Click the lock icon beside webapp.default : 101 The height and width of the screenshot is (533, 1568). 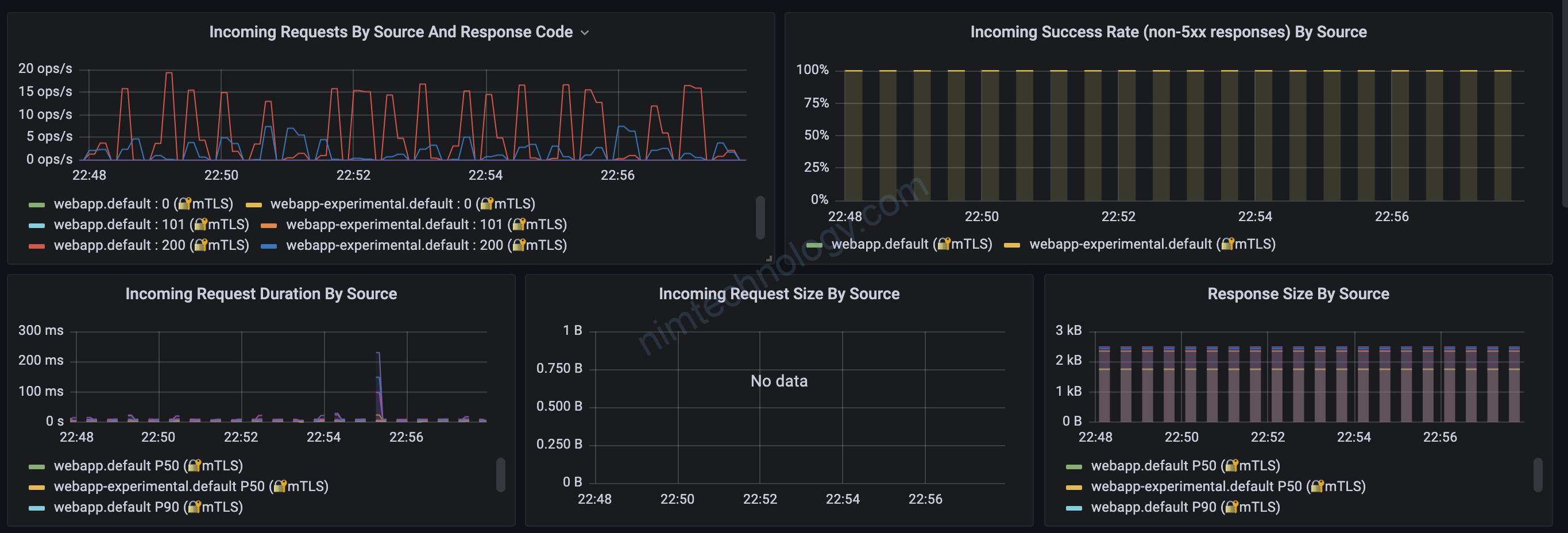coord(201,225)
